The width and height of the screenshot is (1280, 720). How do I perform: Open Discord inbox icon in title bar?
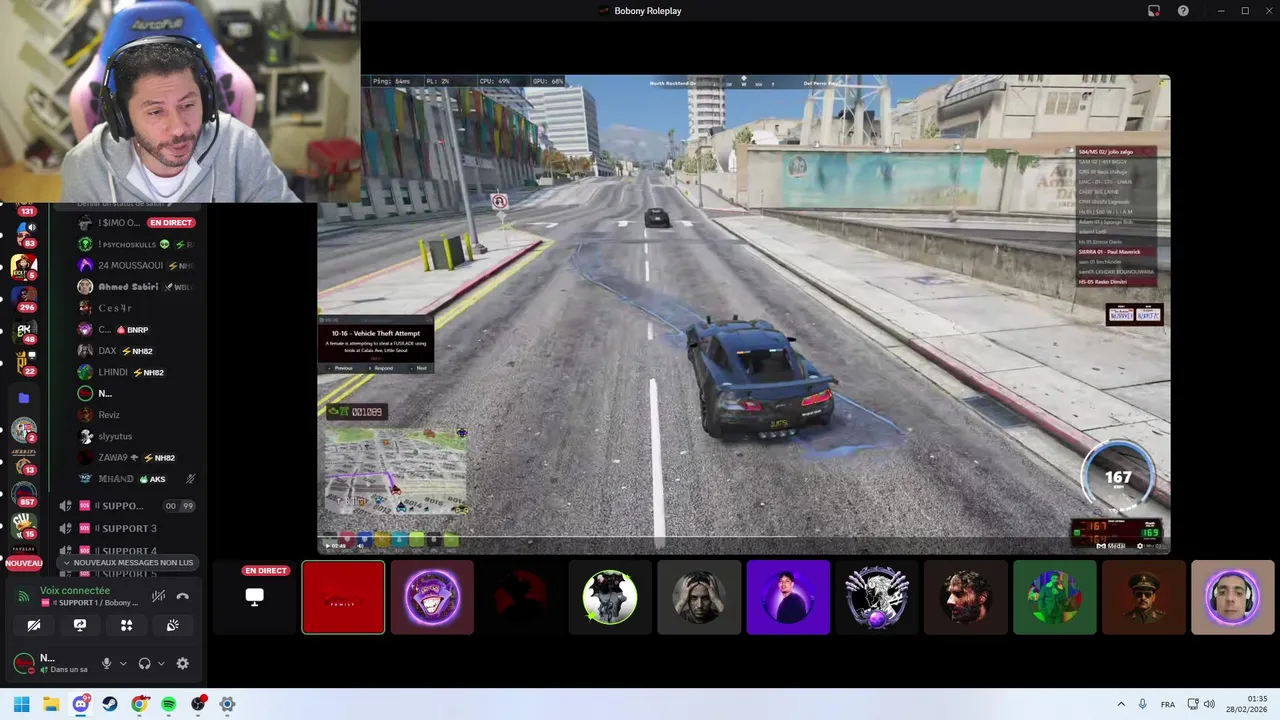(x=1154, y=11)
